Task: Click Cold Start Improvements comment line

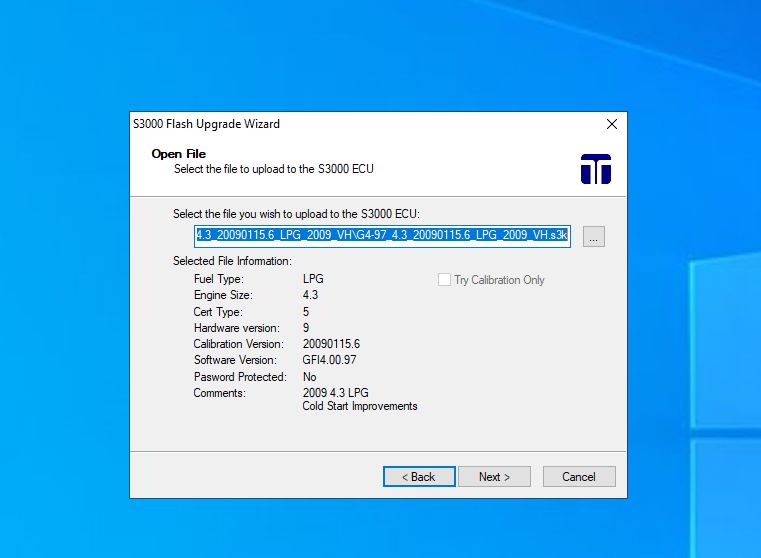Action: pos(360,406)
